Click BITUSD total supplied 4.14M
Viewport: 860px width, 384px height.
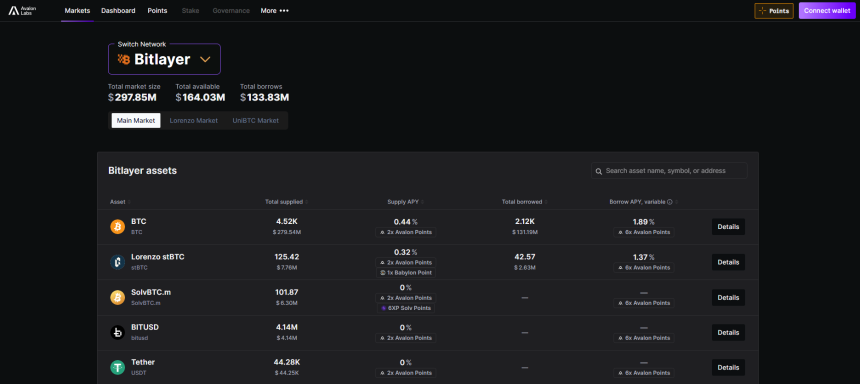tap(287, 327)
